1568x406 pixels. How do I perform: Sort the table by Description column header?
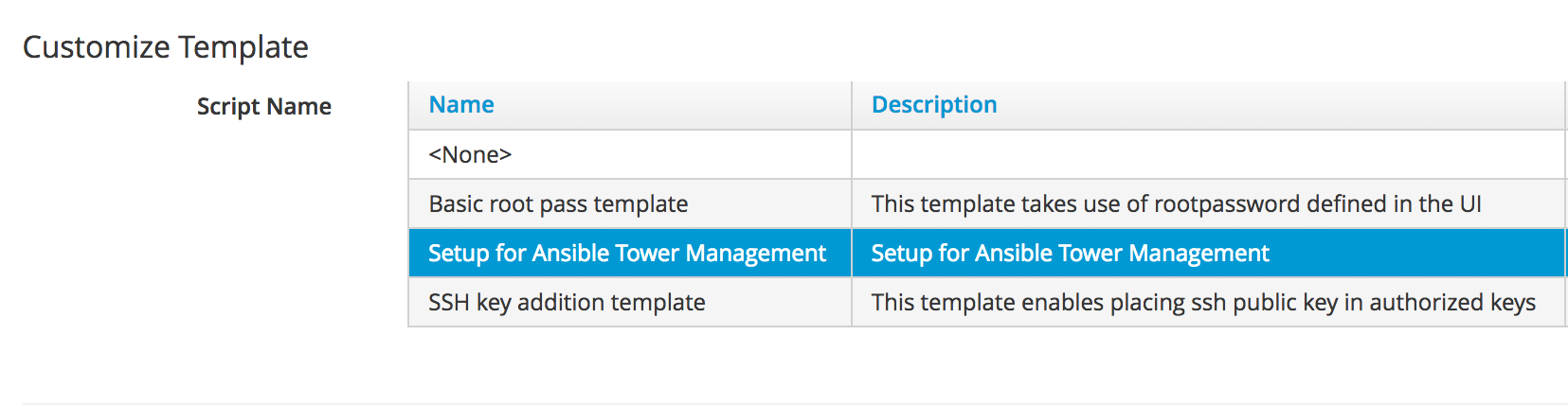[934, 105]
